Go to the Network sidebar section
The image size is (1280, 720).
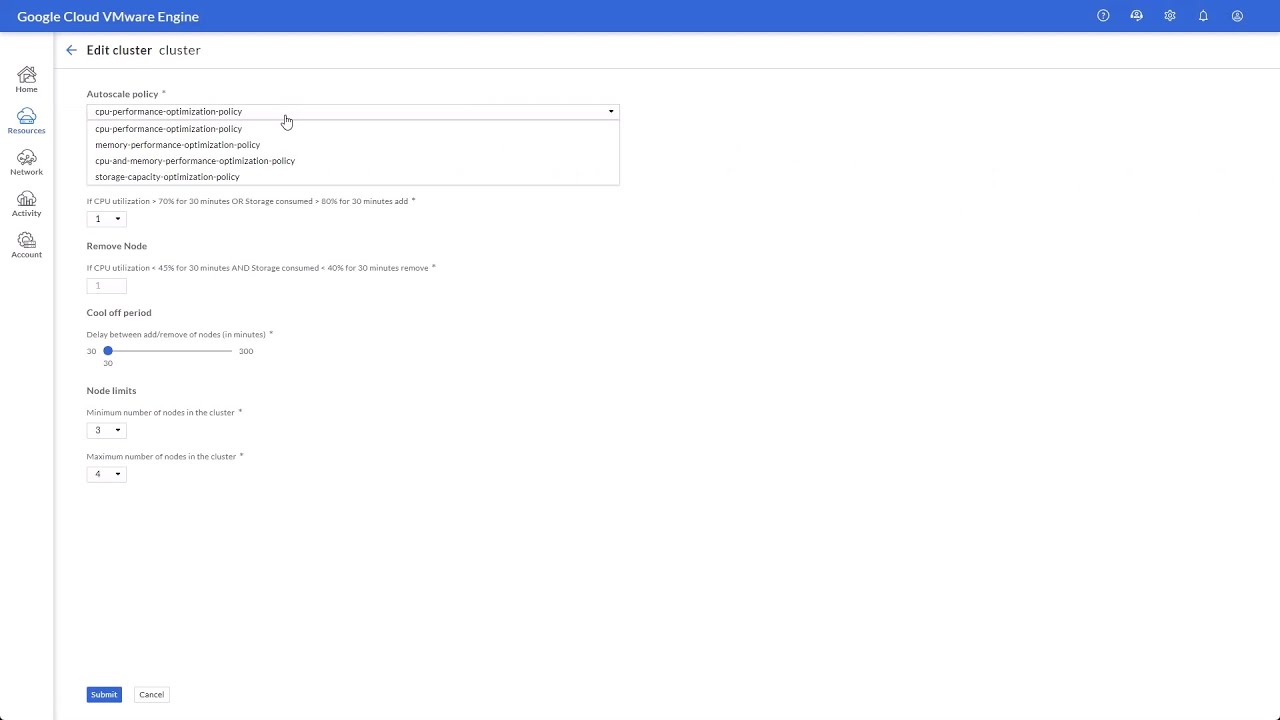[26, 162]
